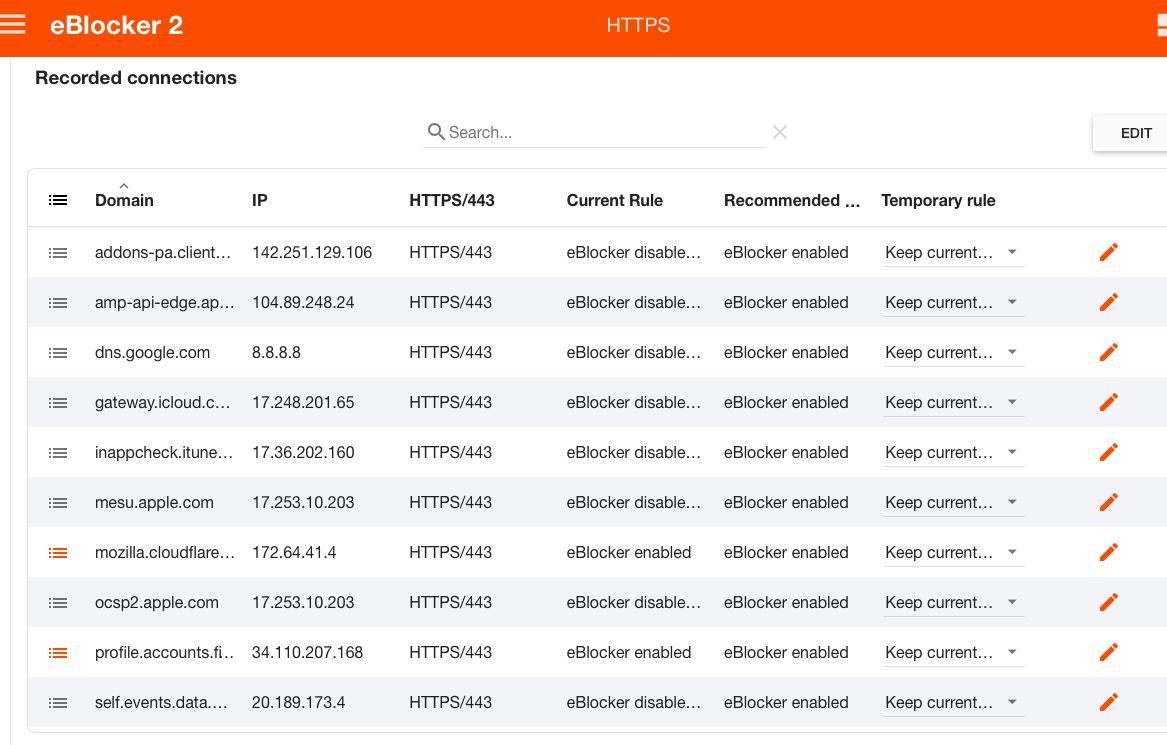Viewport: 1167px width, 745px height.
Task: Open temporary rule dropdown for ocsp2.apple.com
Action: pyautogui.click(x=953, y=602)
